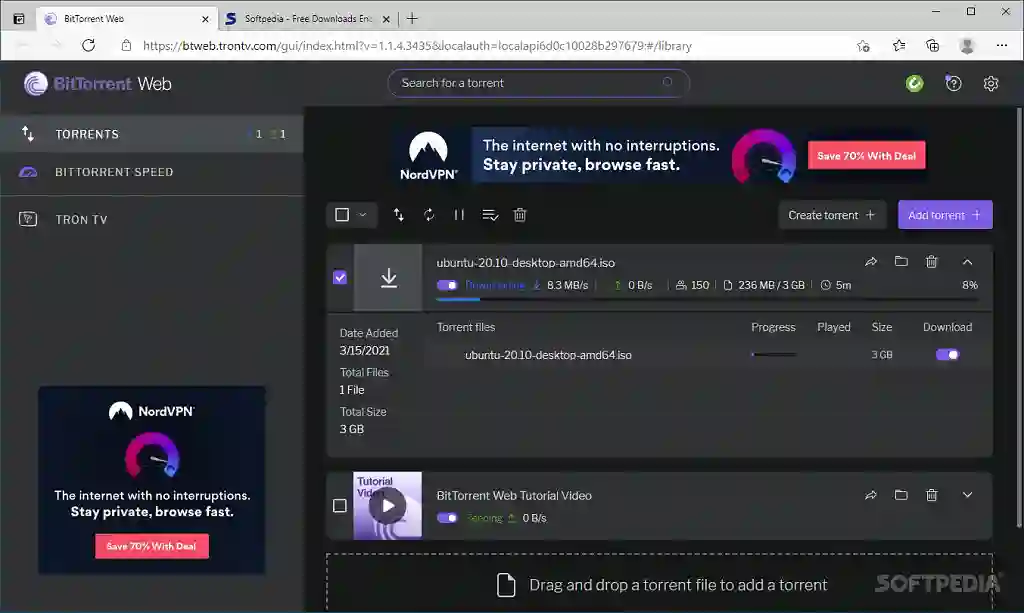
Task: Click the green status check icon
Action: coord(914,83)
